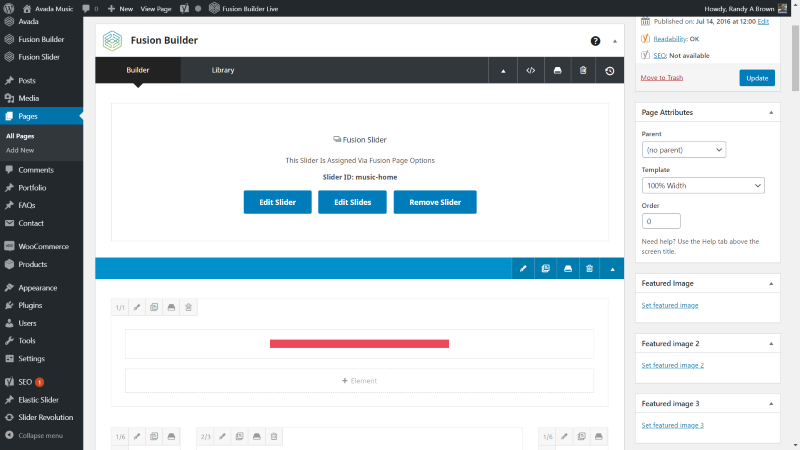This screenshot has width=800, height=450.
Task: Add element to 1/1 column
Action: pyautogui.click(x=360, y=381)
